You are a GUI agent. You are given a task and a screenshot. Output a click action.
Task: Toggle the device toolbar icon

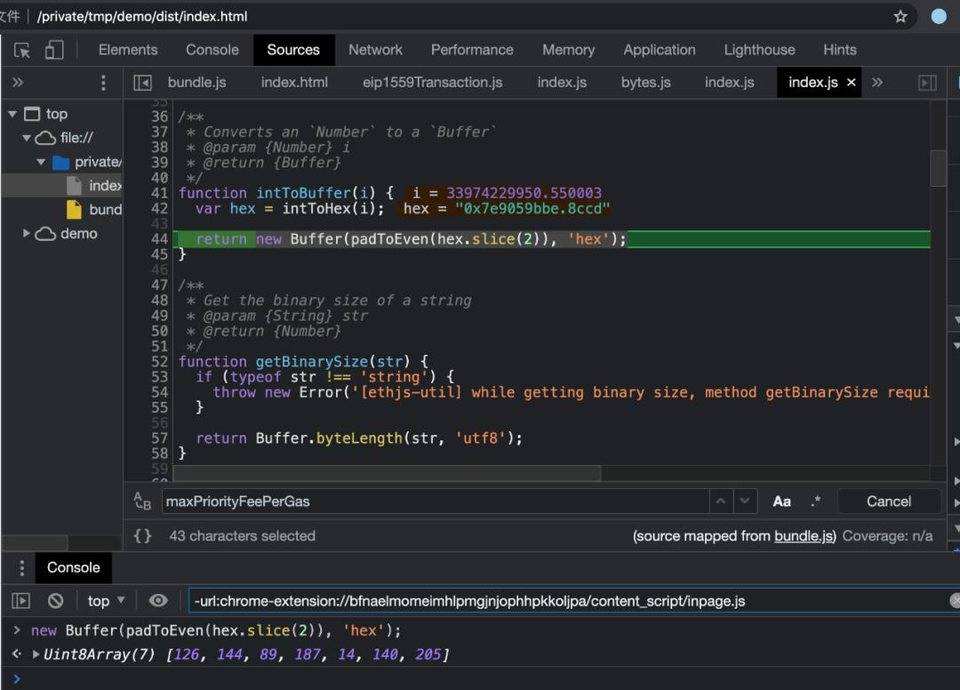pos(54,50)
